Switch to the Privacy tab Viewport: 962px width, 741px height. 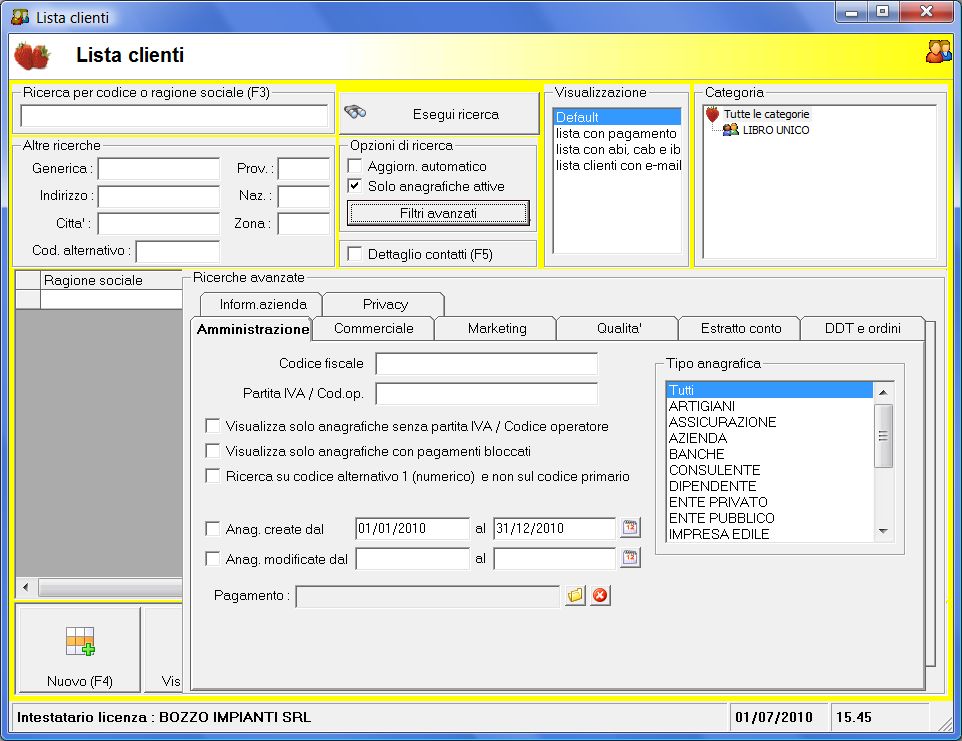tap(385, 304)
